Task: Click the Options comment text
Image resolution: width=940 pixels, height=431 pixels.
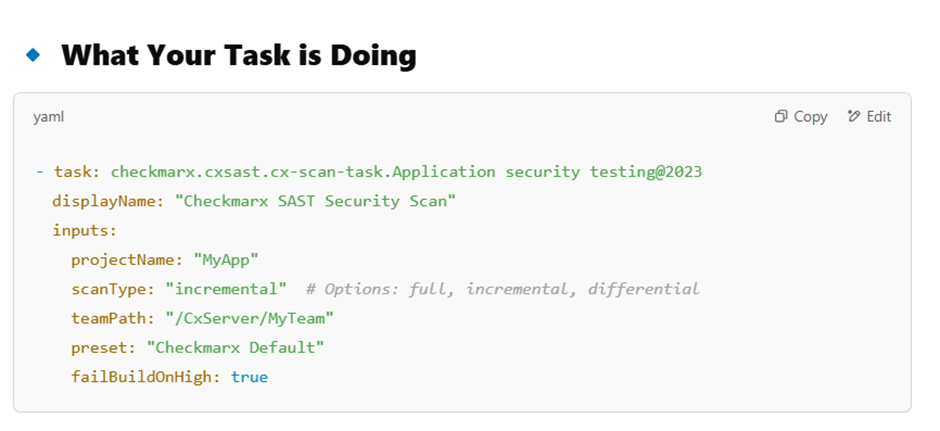Action: pyautogui.click(x=502, y=289)
